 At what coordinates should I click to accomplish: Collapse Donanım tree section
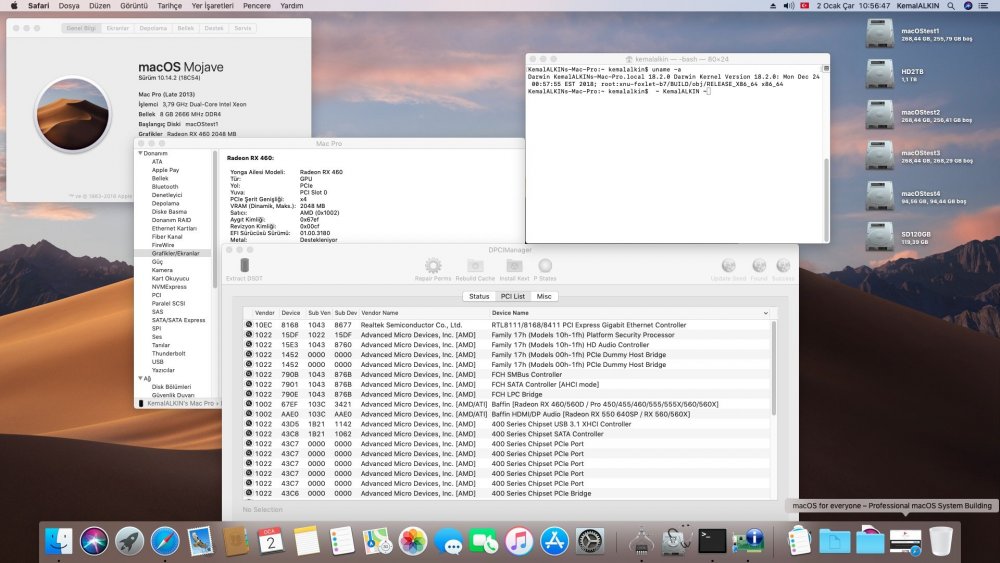click(x=140, y=153)
